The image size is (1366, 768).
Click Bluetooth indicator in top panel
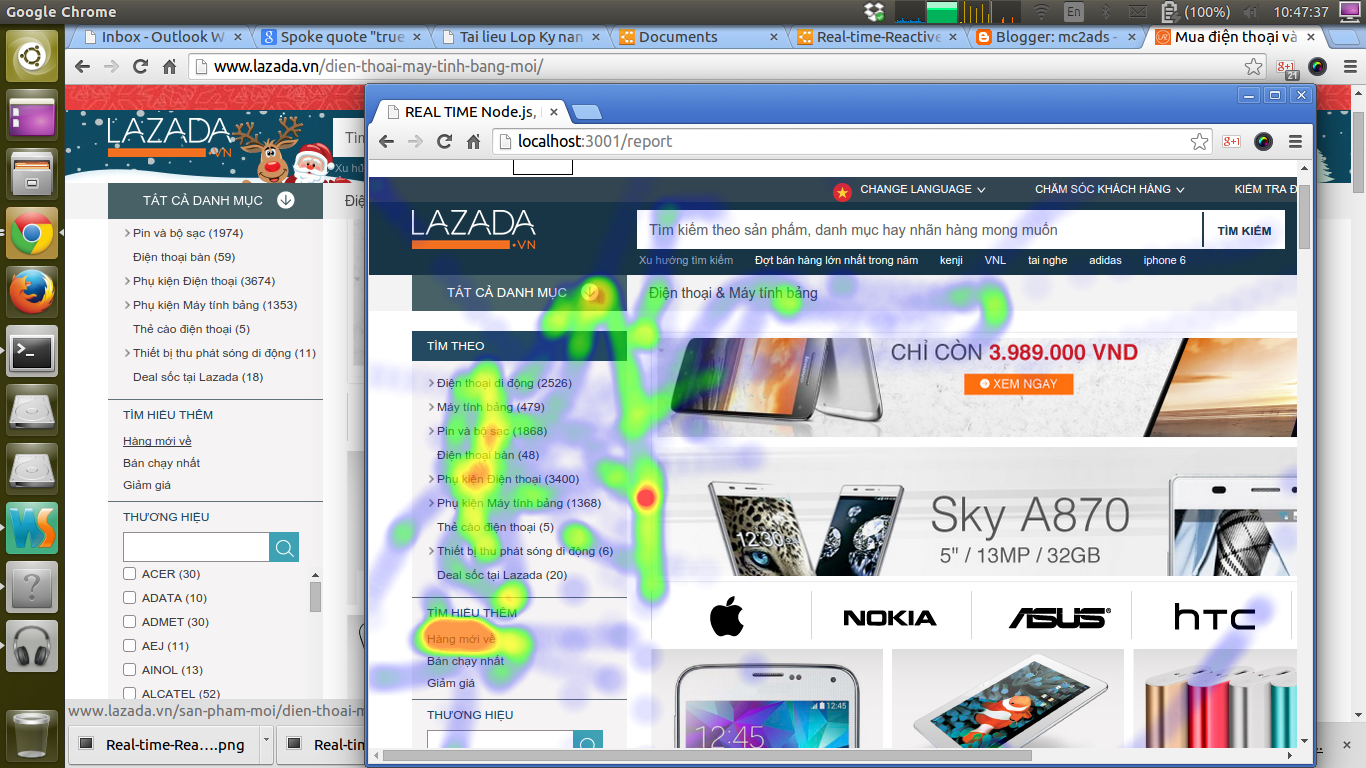pos(1106,12)
